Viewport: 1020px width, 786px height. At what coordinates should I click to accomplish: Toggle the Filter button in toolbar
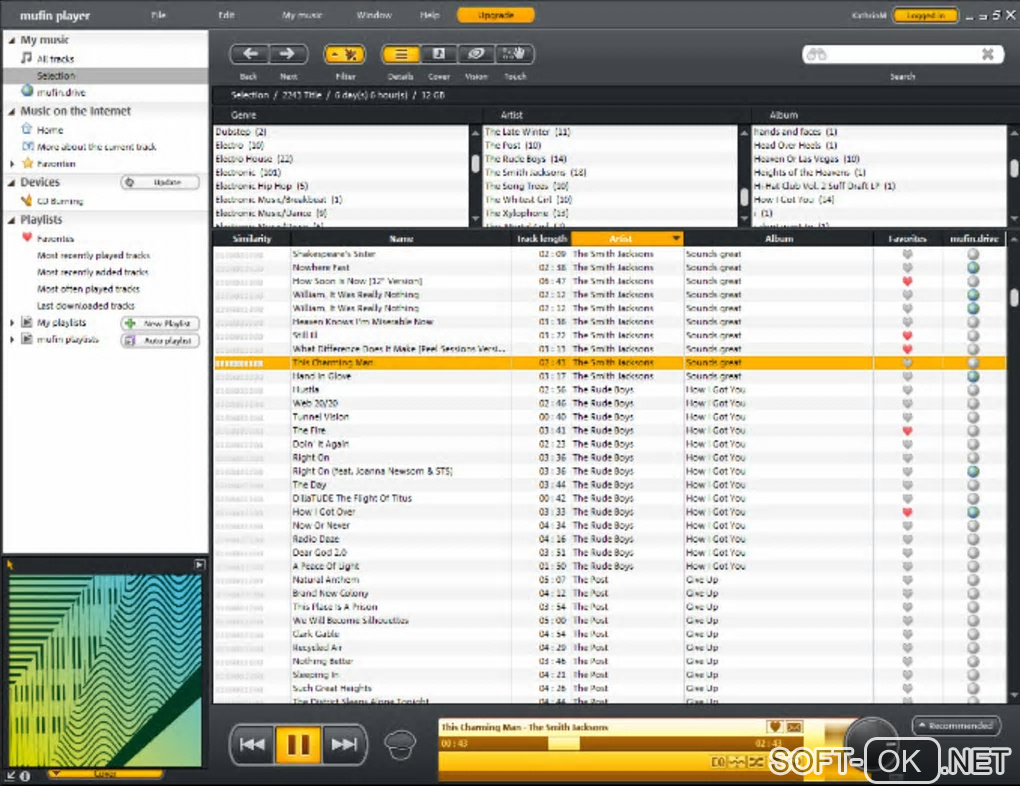[345, 55]
